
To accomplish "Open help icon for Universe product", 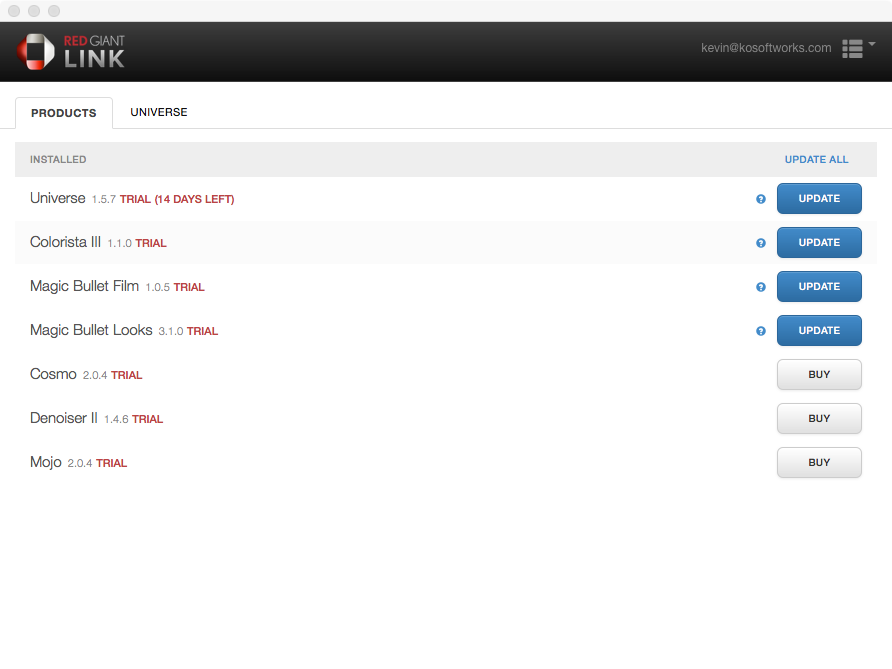I will 761,199.
